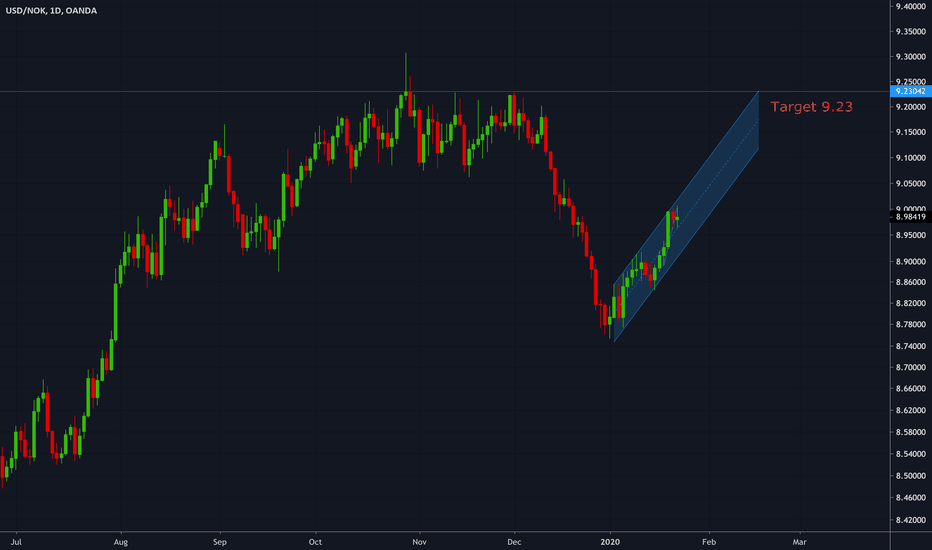Click the 8.42000 price axis value
This screenshot has width=932, height=550.
909,520
